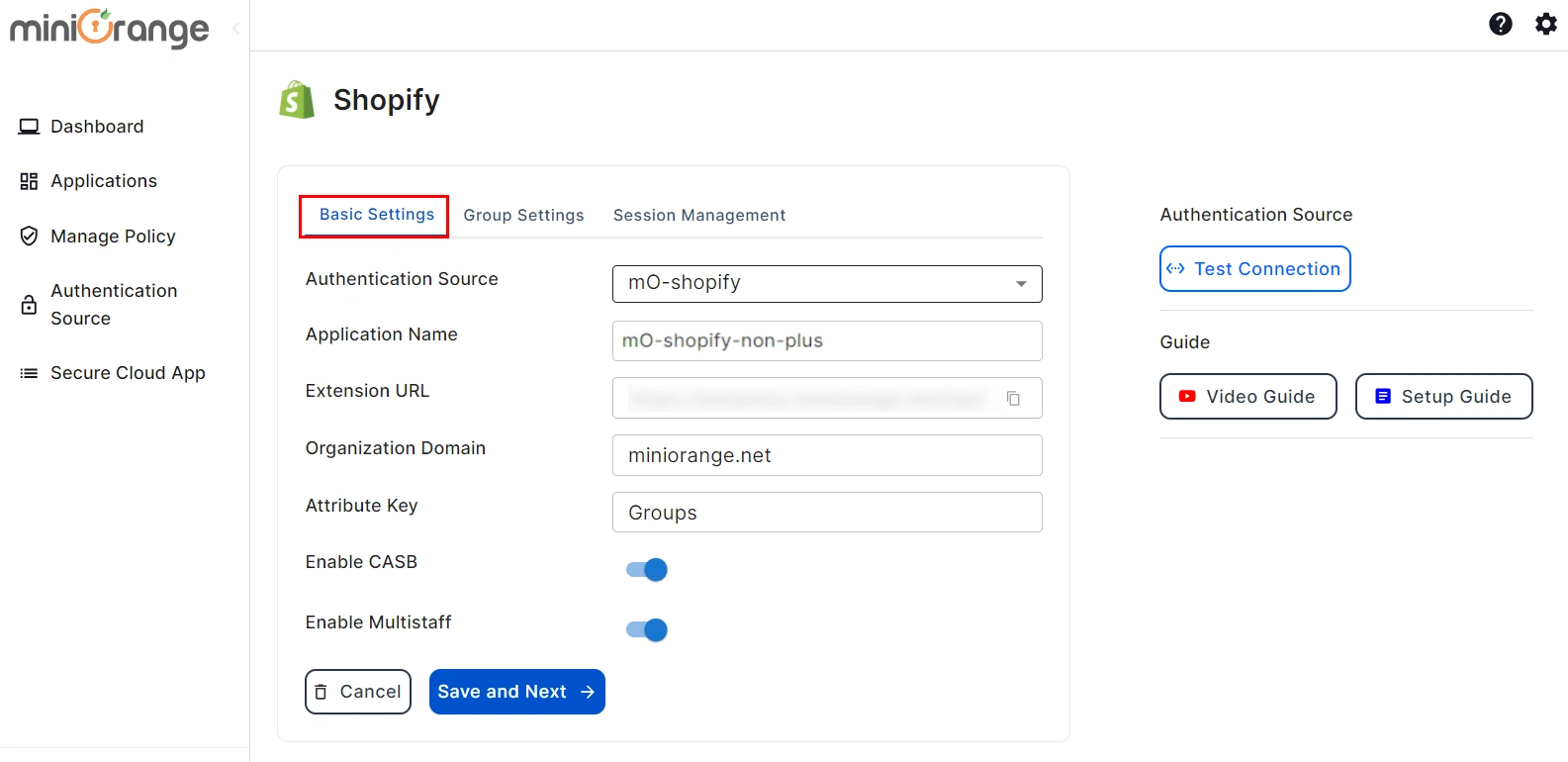Viewport: 1568px width, 762px height.
Task: Click the Manage Policy shield icon
Action: pos(30,237)
